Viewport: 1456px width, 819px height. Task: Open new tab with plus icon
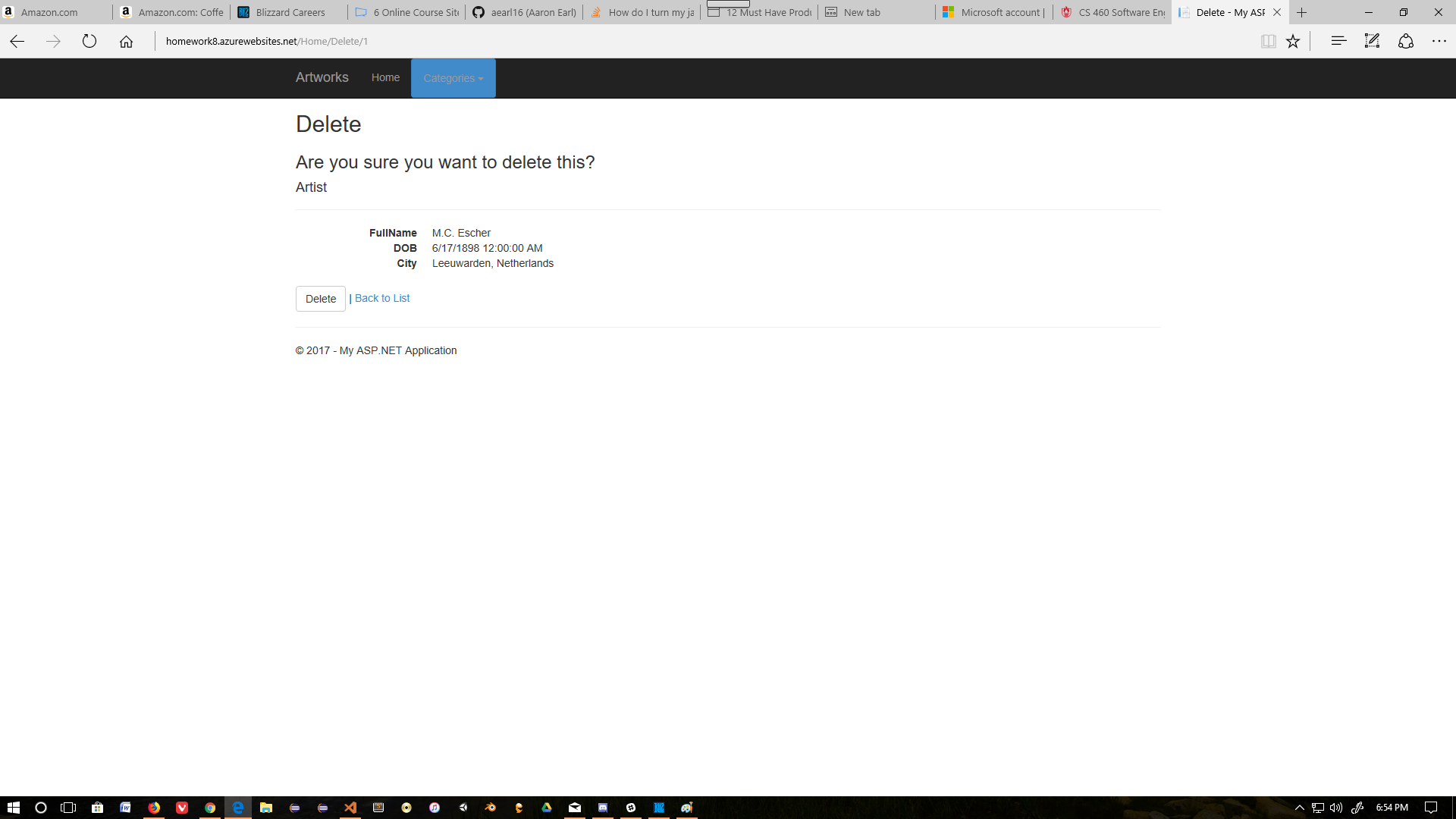(1302, 12)
